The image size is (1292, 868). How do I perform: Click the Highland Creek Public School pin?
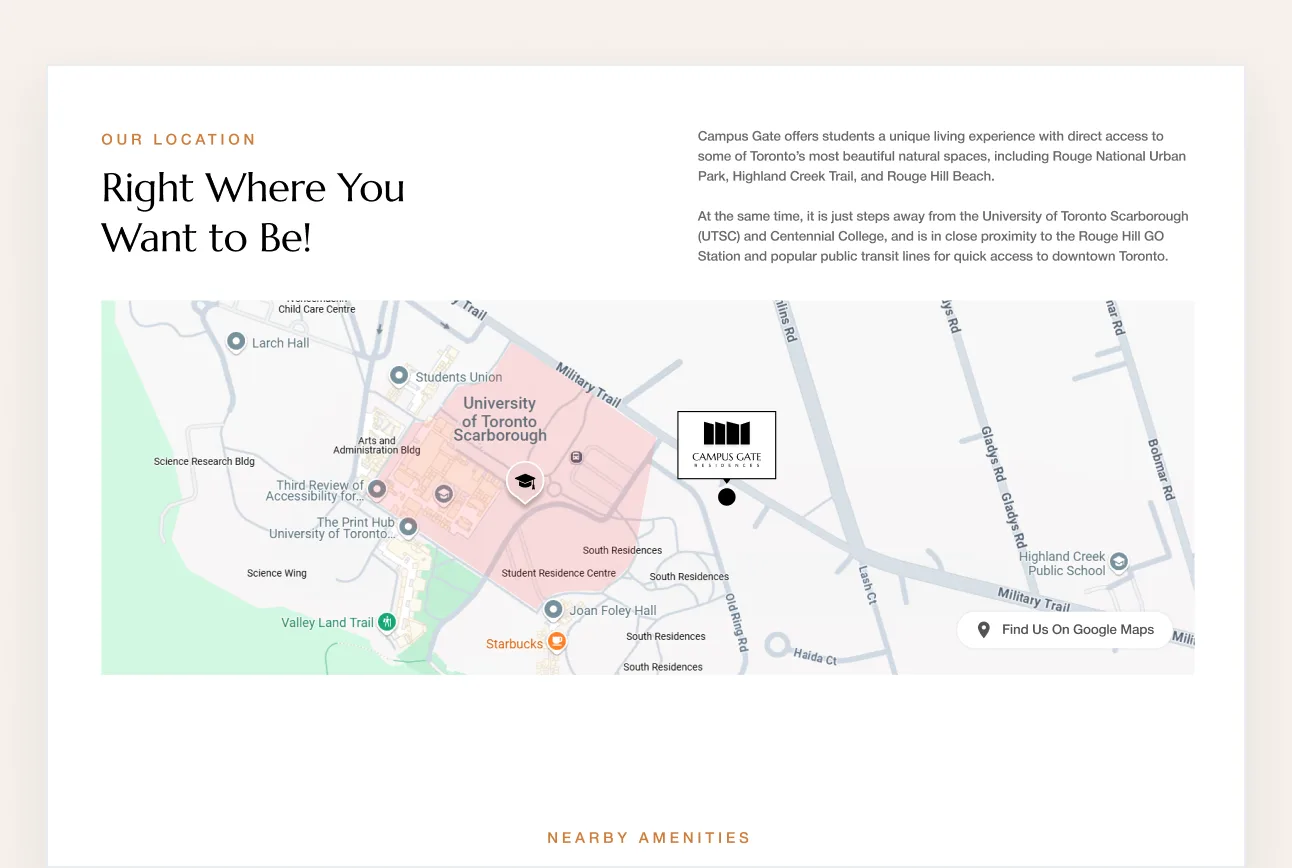1119,562
